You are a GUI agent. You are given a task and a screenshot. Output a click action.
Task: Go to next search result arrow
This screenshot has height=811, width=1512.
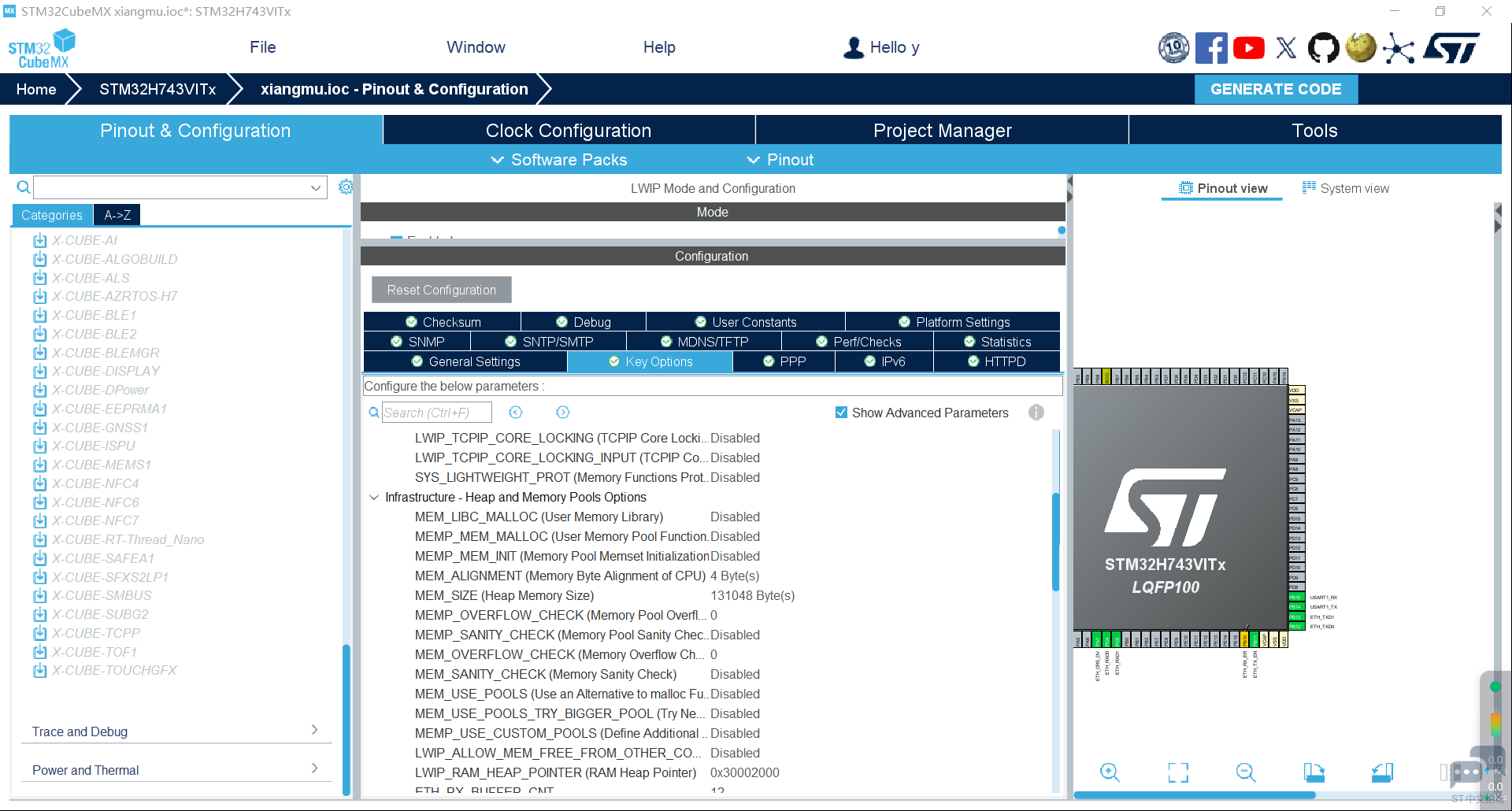tap(562, 413)
